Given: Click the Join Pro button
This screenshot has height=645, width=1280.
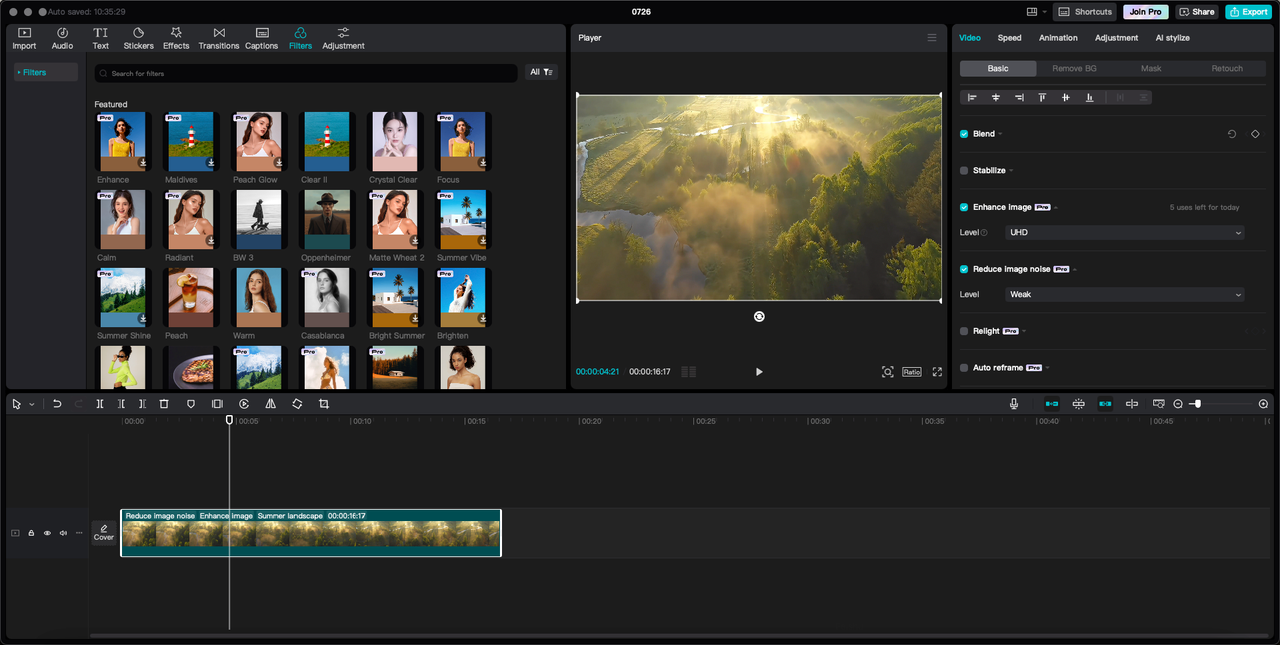Looking at the screenshot, I should (1146, 12).
